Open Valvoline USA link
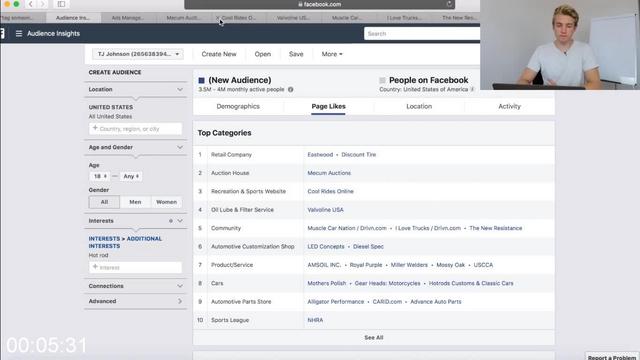 (x=325, y=210)
